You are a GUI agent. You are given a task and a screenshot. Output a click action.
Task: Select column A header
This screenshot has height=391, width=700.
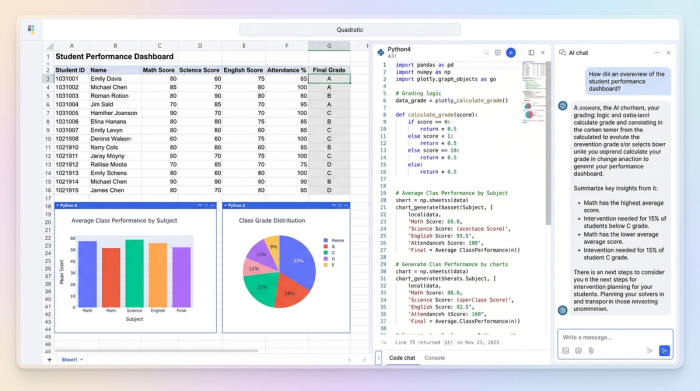coord(71,46)
